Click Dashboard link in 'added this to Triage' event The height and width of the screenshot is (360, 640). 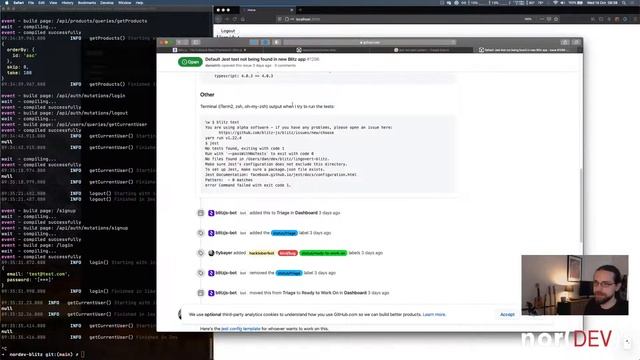tap(306, 213)
